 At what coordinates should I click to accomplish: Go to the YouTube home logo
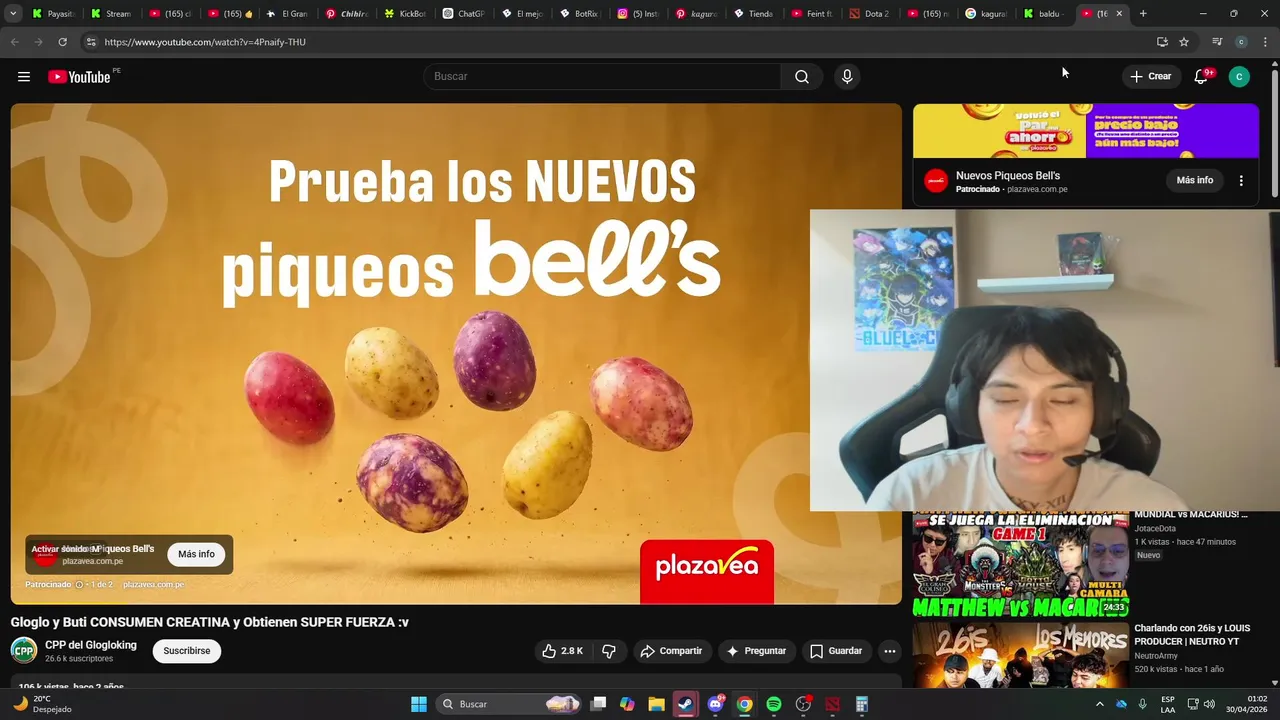79,77
